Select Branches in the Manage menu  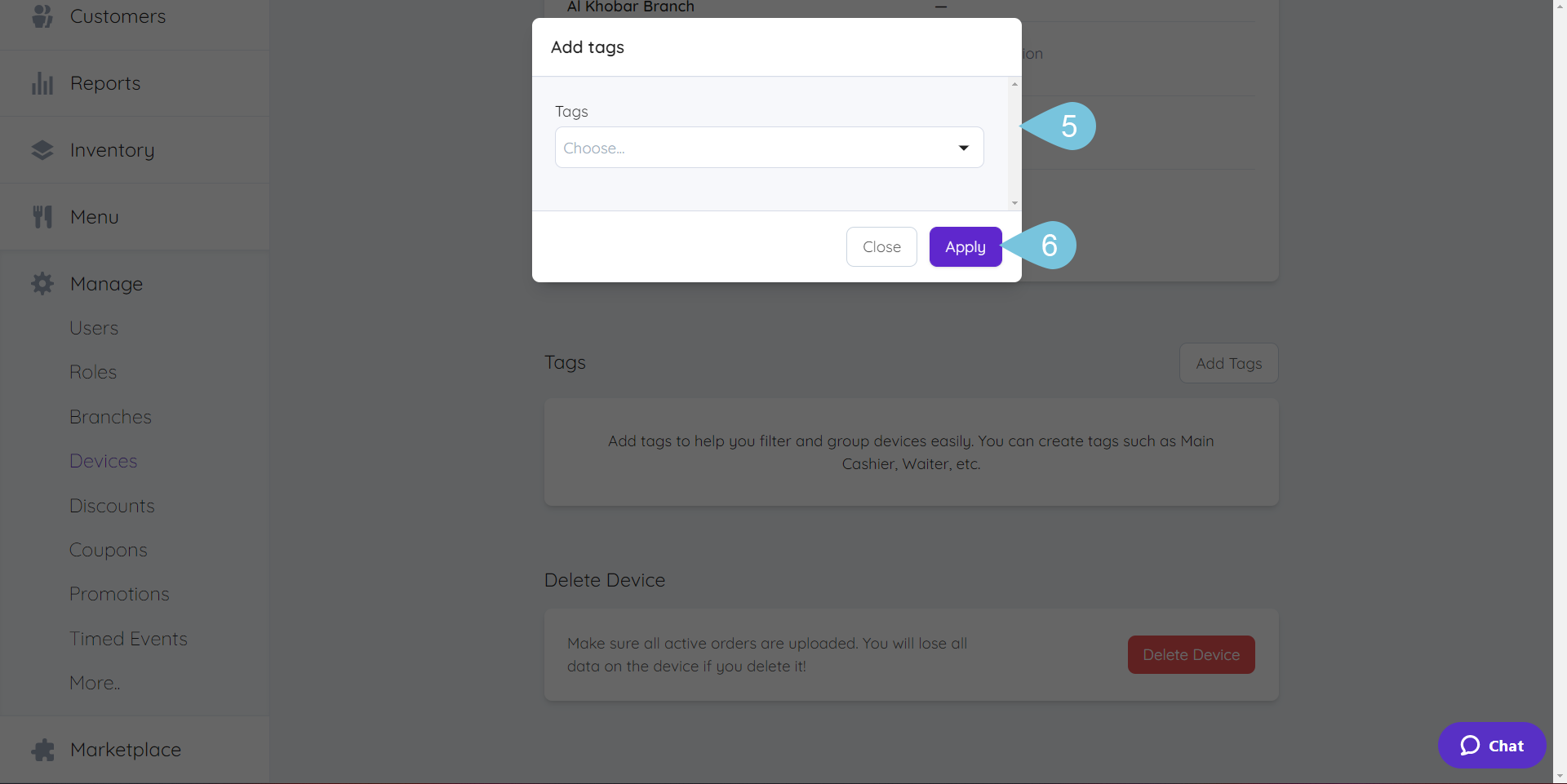(109, 416)
